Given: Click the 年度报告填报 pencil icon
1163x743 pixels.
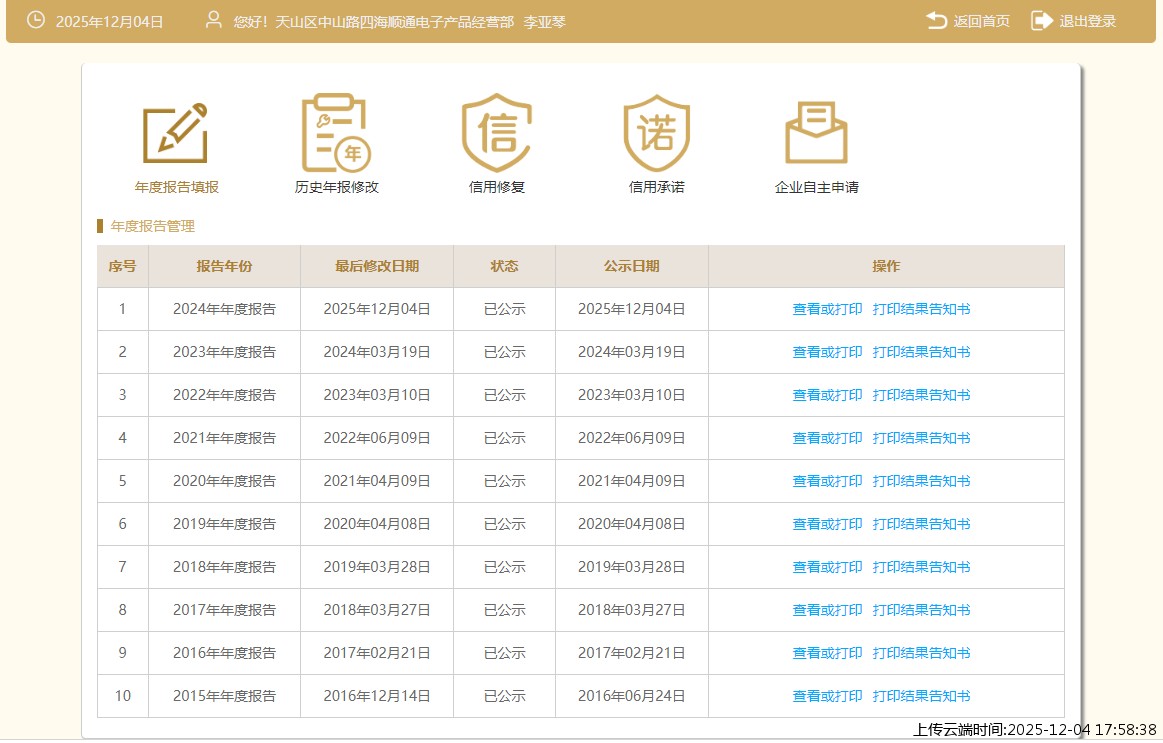Looking at the screenshot, I should (x=176, y=133).
